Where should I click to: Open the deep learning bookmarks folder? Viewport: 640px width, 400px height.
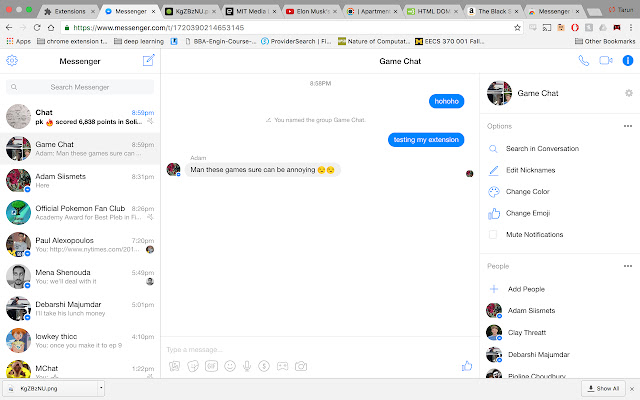point(139,41)
